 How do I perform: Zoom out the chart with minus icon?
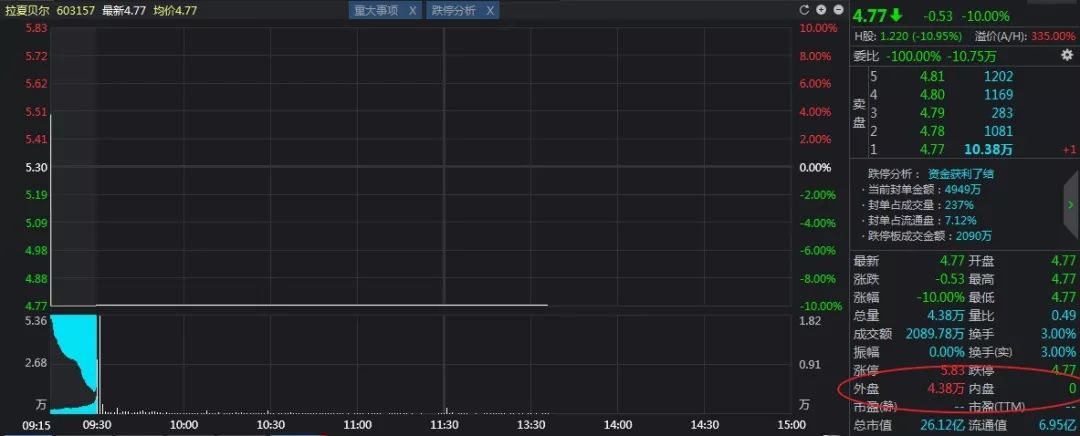click(x=837, y=10)
